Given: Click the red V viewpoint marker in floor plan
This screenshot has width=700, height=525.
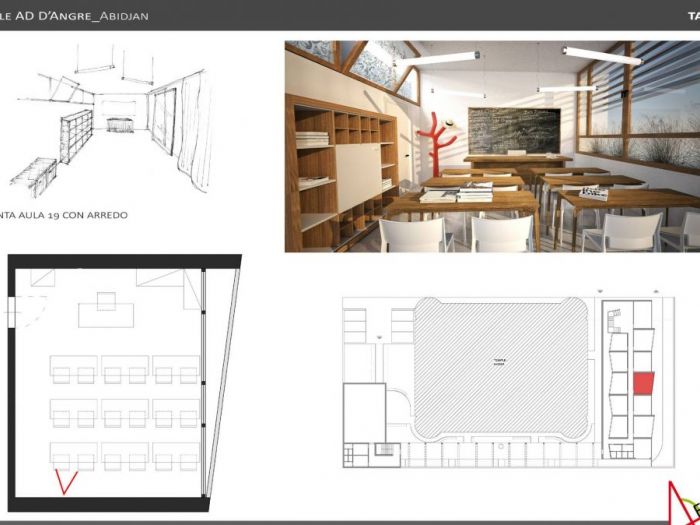Looking at the screenshot, I should point(66,482).
